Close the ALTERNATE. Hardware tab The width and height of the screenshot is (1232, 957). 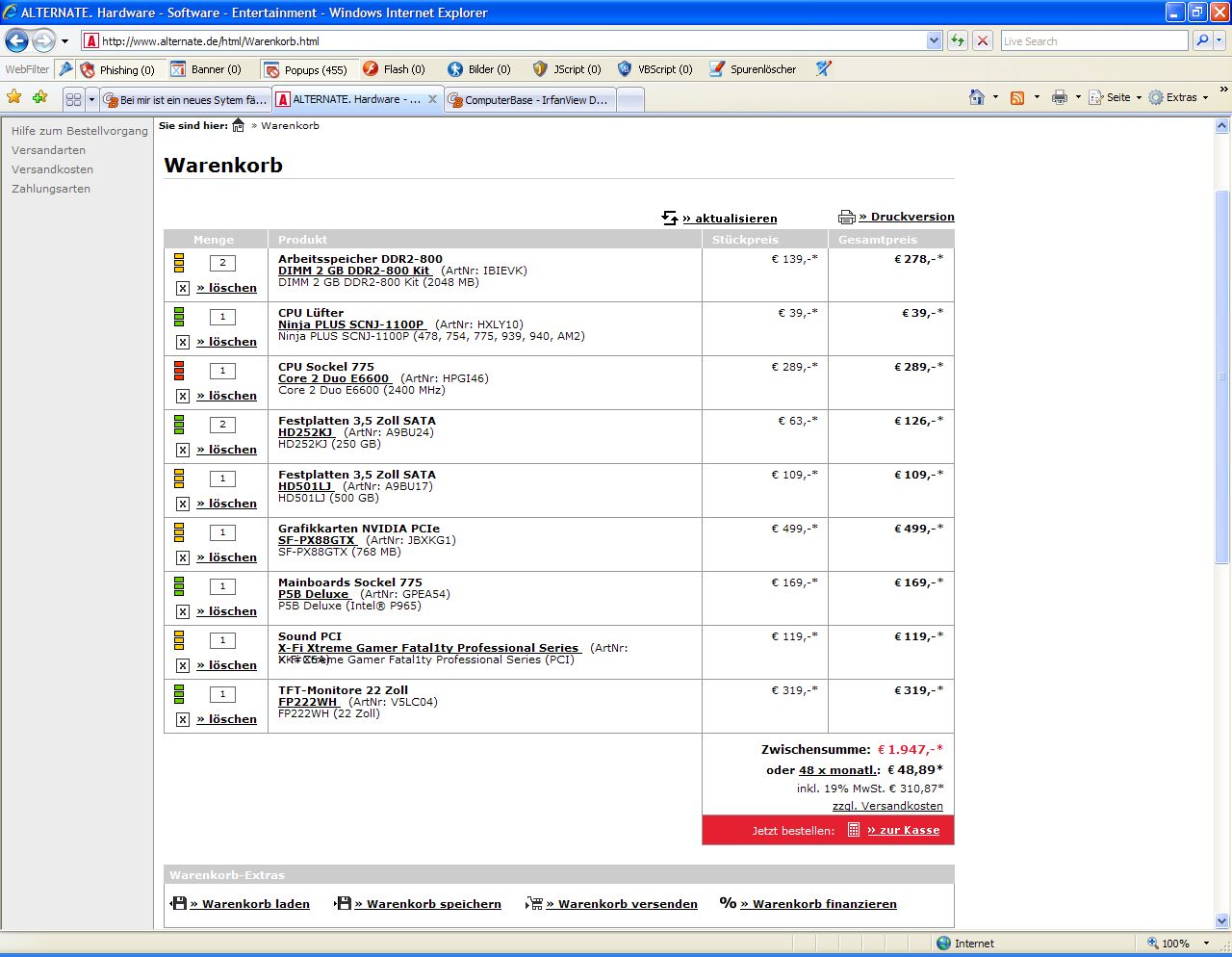(433, 99)
